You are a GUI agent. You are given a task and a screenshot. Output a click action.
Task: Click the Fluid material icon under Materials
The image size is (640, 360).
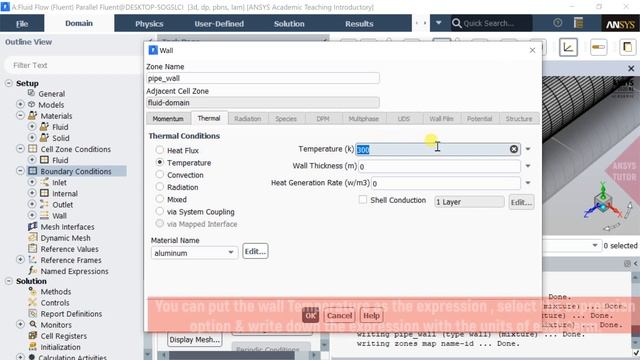click(x=44, y=127)
